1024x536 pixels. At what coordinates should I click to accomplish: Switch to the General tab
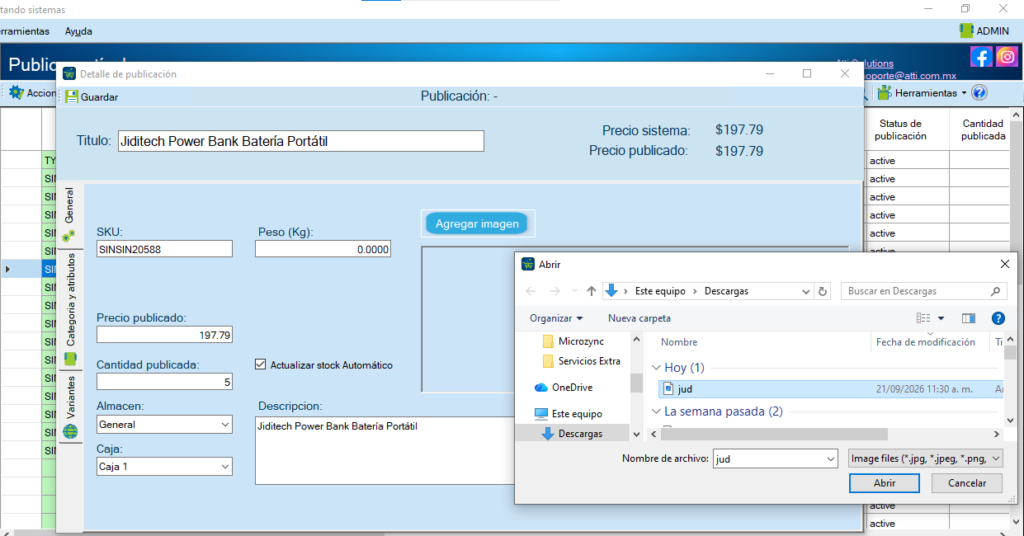(x=69, y=215)
